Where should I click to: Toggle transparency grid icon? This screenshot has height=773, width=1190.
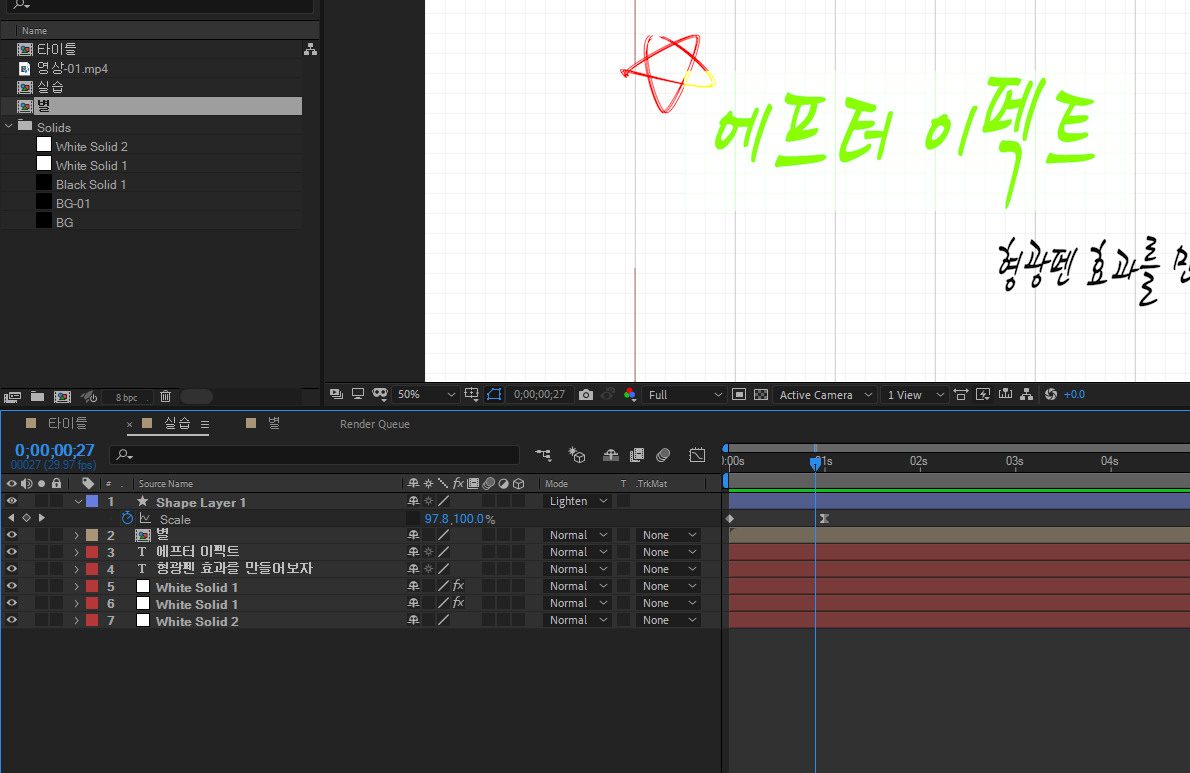click(761, 394)
